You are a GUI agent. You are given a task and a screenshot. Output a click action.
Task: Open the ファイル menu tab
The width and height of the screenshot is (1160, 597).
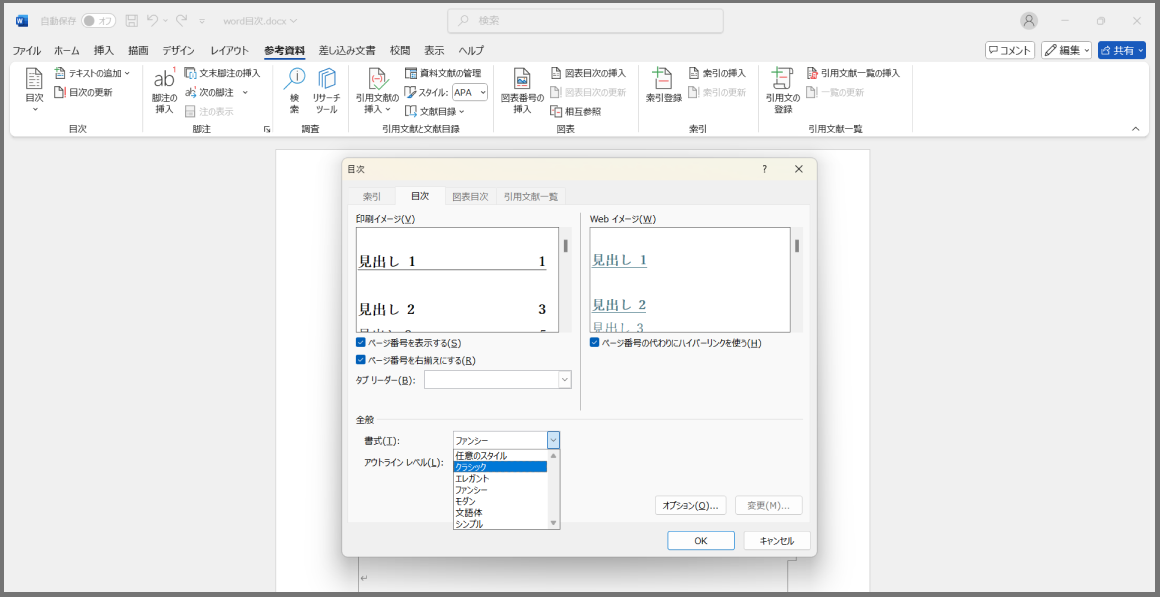[x=27, y=50]
